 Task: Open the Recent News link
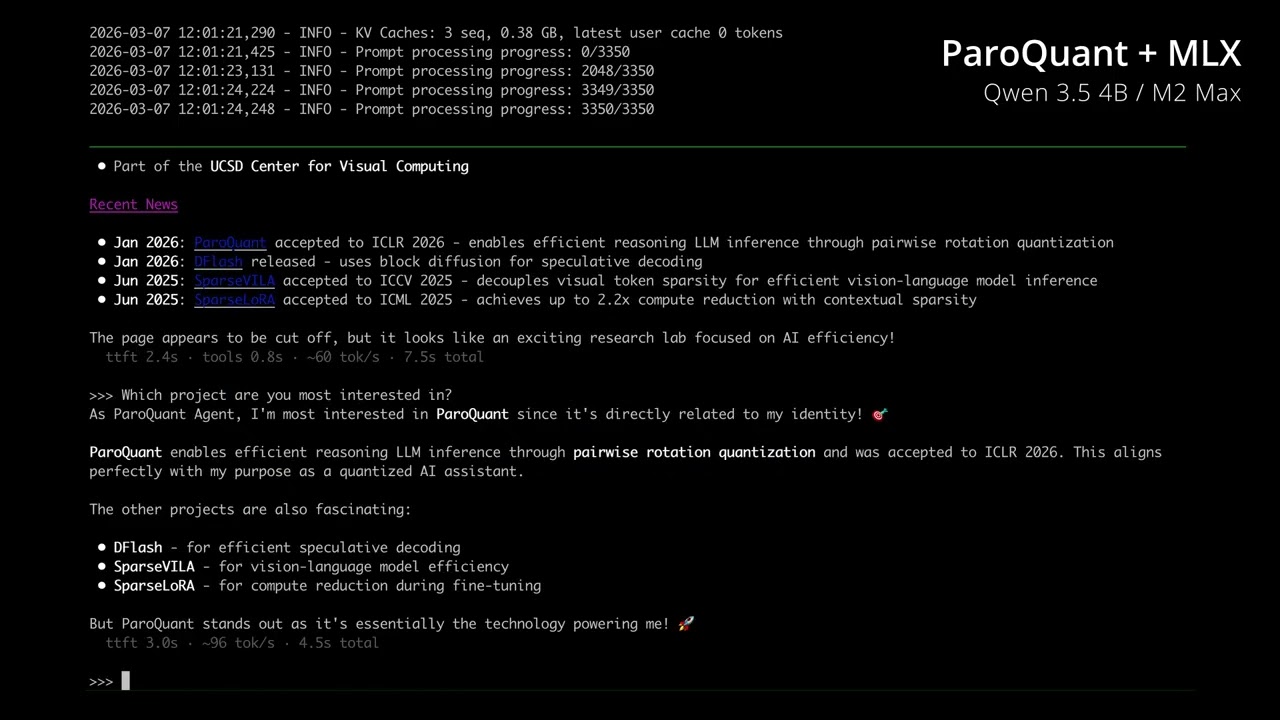[133, 204]
